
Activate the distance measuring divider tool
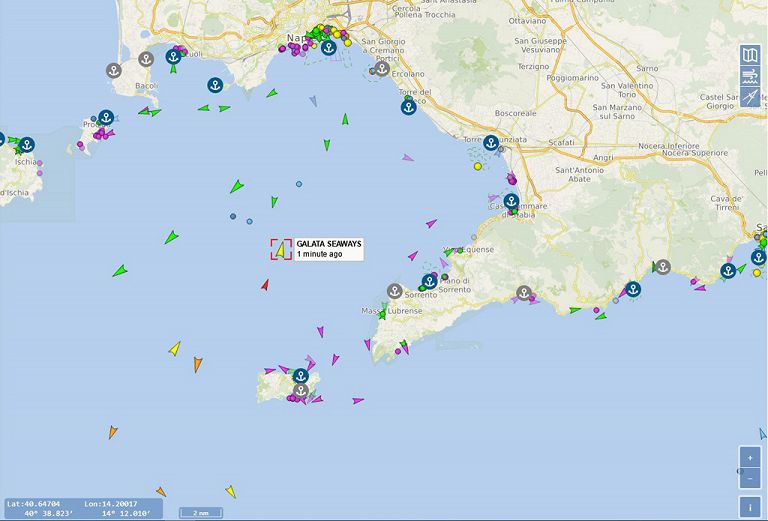pos(750,97)
